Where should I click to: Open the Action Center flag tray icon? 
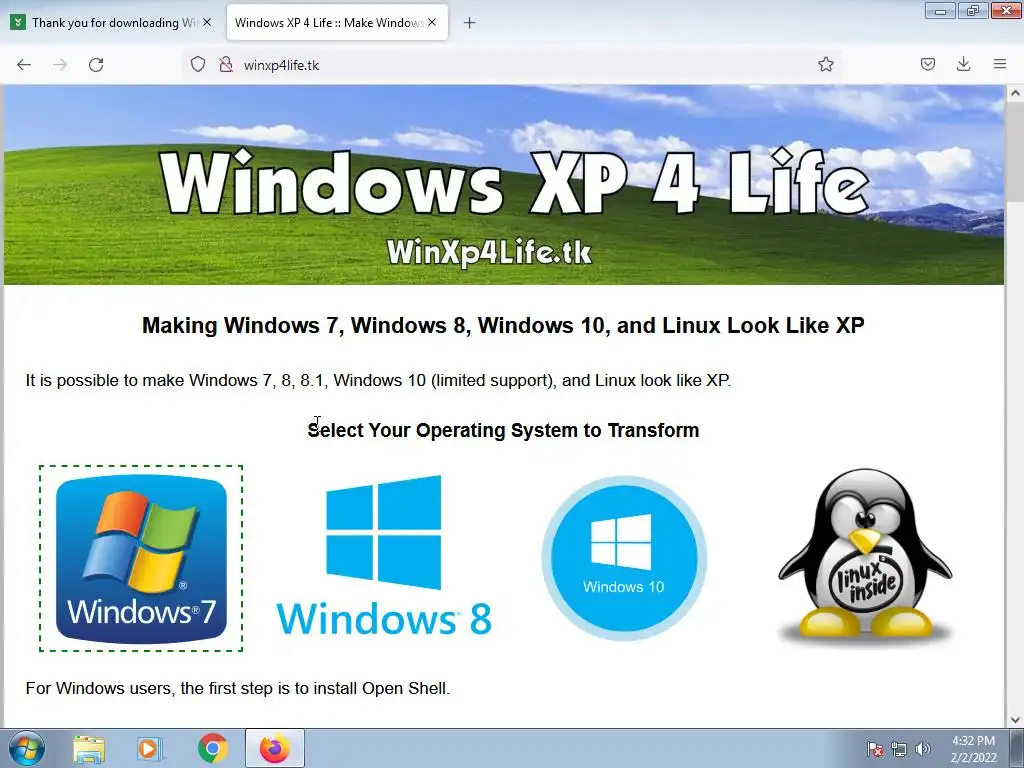(874, 749)
